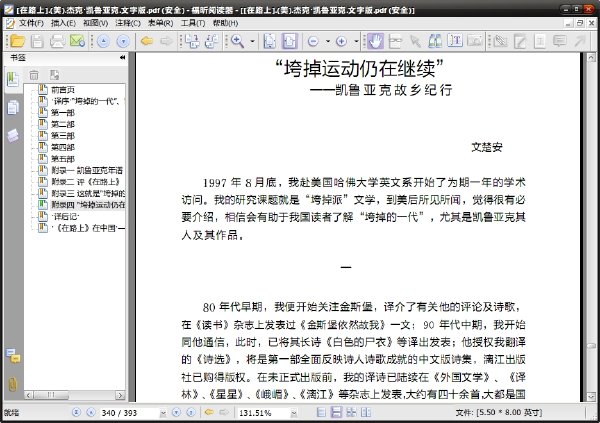Go to last page in status bar
The height and width of the screenshot is (423, 600).
point(191,412)
